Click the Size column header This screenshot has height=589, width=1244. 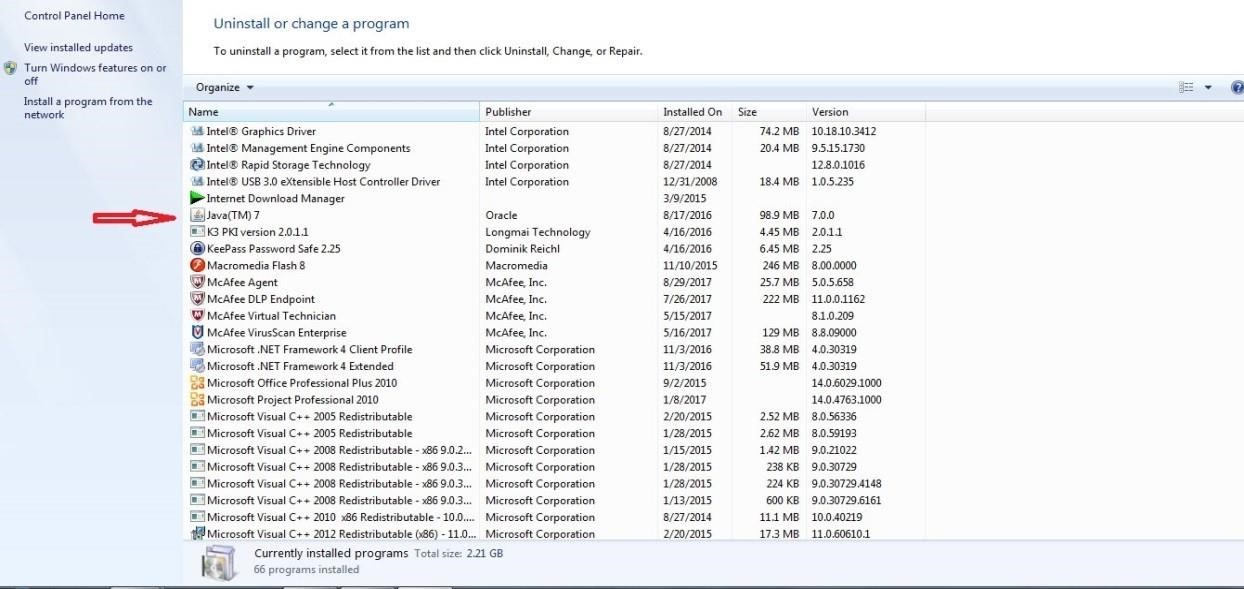tap(768, 112)
